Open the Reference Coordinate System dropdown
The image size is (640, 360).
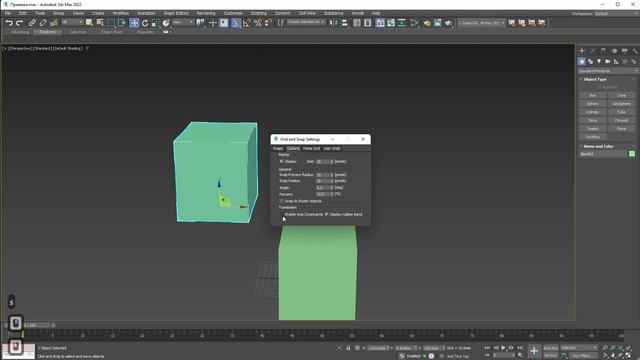point(183,22)
